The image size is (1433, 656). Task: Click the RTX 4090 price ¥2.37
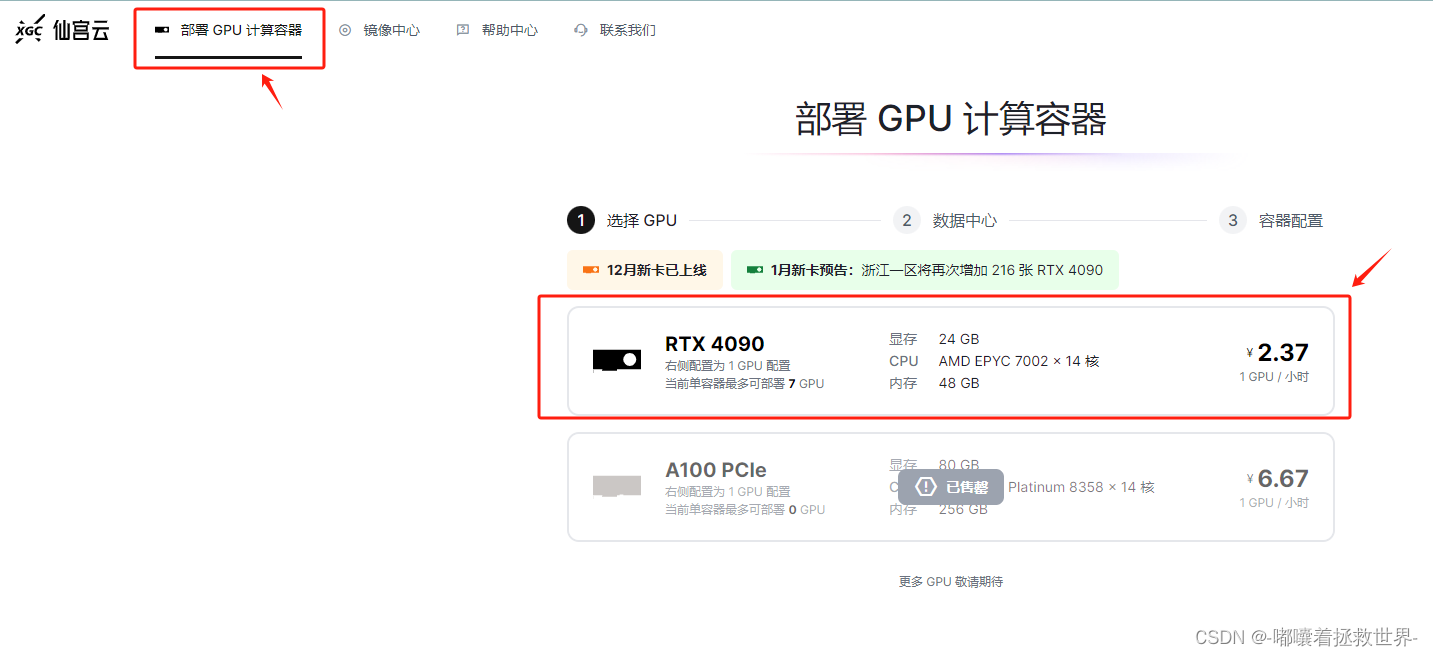(x=1278, y=352)
